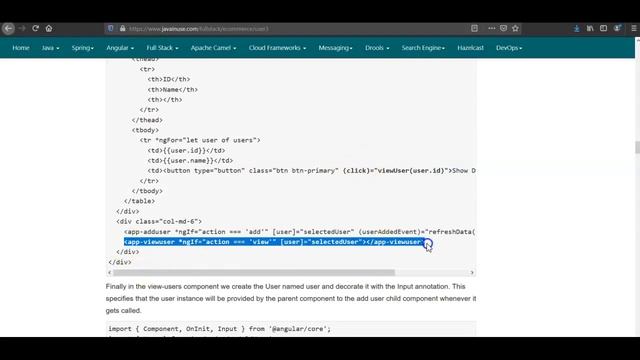Expand the Angular dropdown menu
The height and width of the screenshot is (360, 640).
(x=120, y=48)
